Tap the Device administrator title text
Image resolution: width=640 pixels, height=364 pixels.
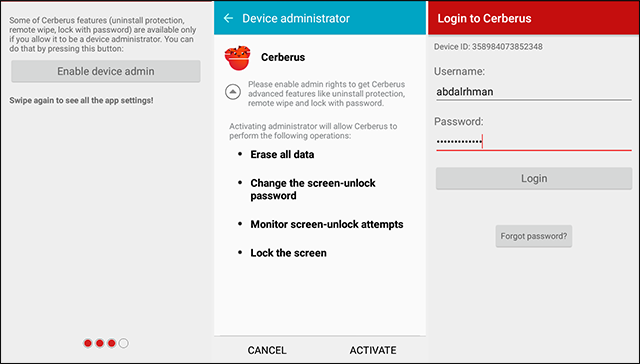pyautogui.click(x=296, y=18)
